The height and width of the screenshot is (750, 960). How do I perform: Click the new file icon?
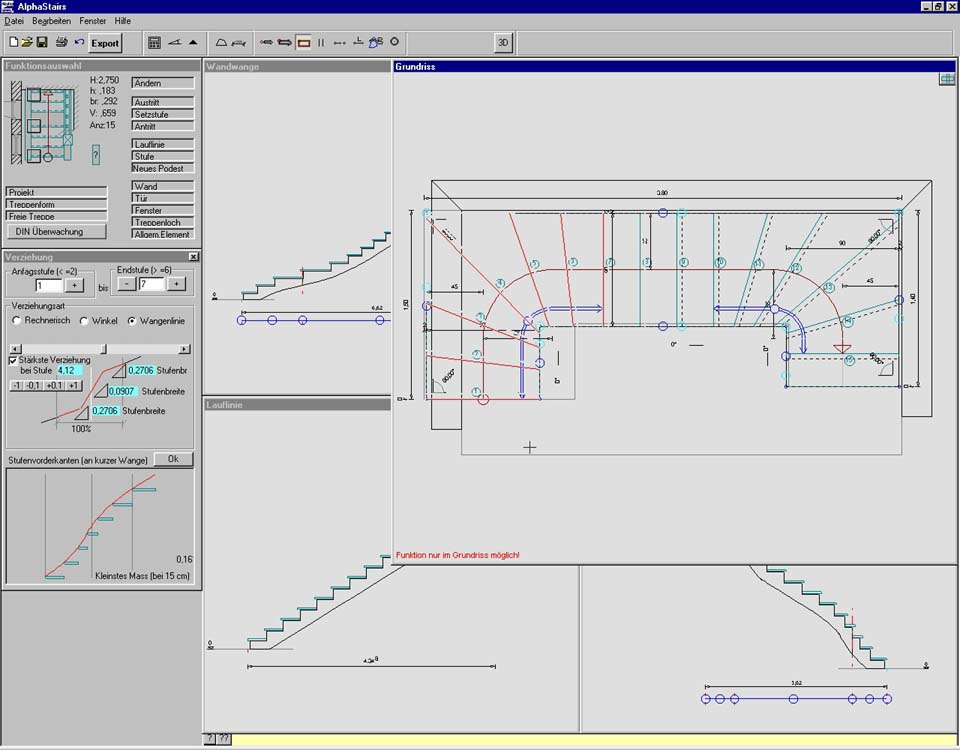pyautogui.click(x=14, y=43)
